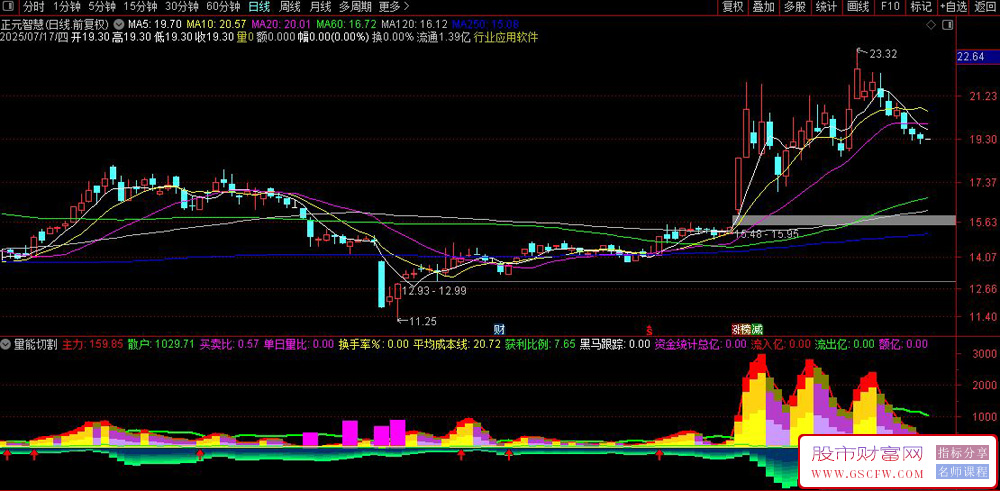Image resolution: width=1000 pixels, height=491 pixels.
Task: Expand the 量能切割 indicator dropdown arrow
Action: 6,344
